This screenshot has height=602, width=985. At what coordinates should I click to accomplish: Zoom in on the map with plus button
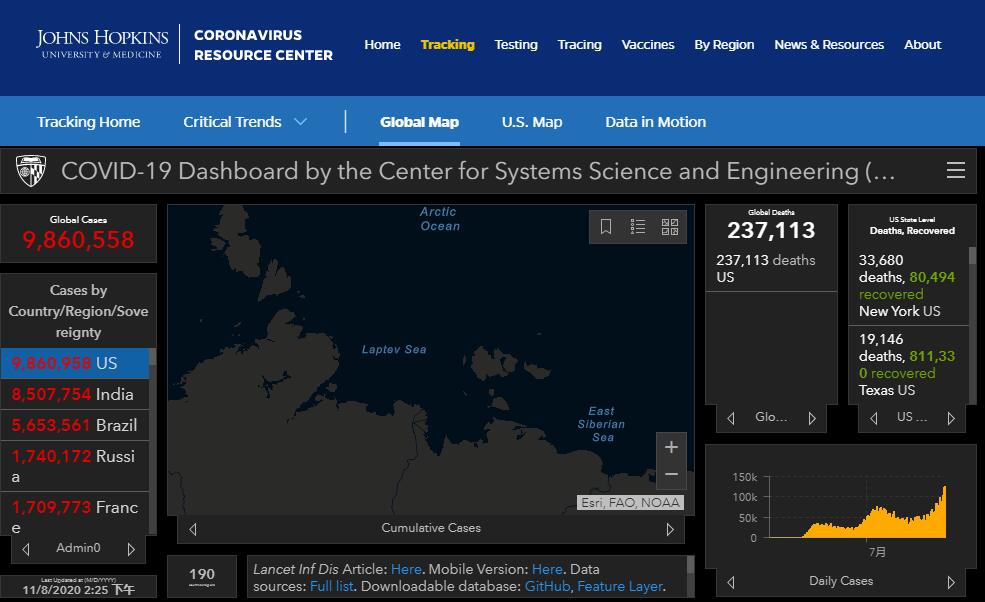click(x=671, y=447)
